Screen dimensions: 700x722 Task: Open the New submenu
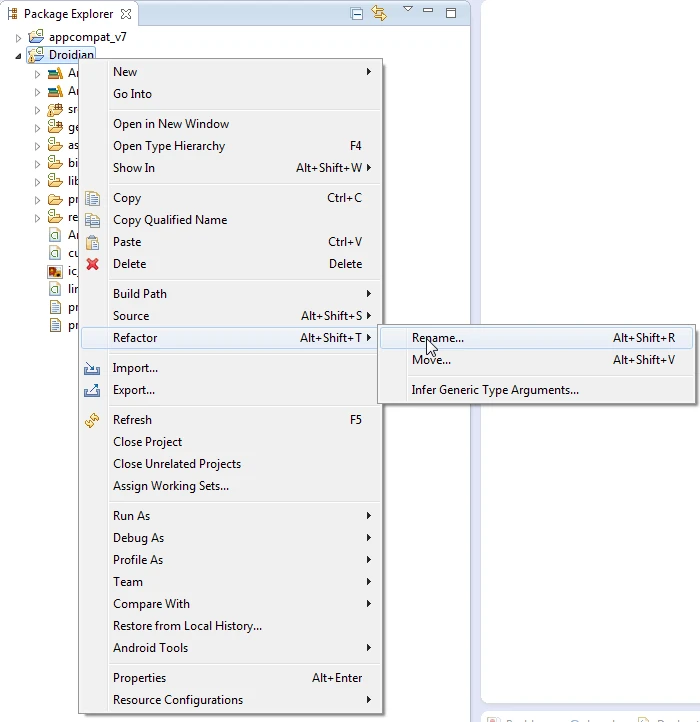pos(232,72)
